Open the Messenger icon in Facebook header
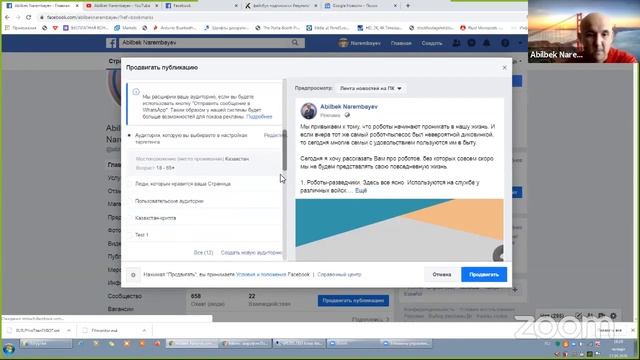 pyautogui.click(x=471, y=42)
